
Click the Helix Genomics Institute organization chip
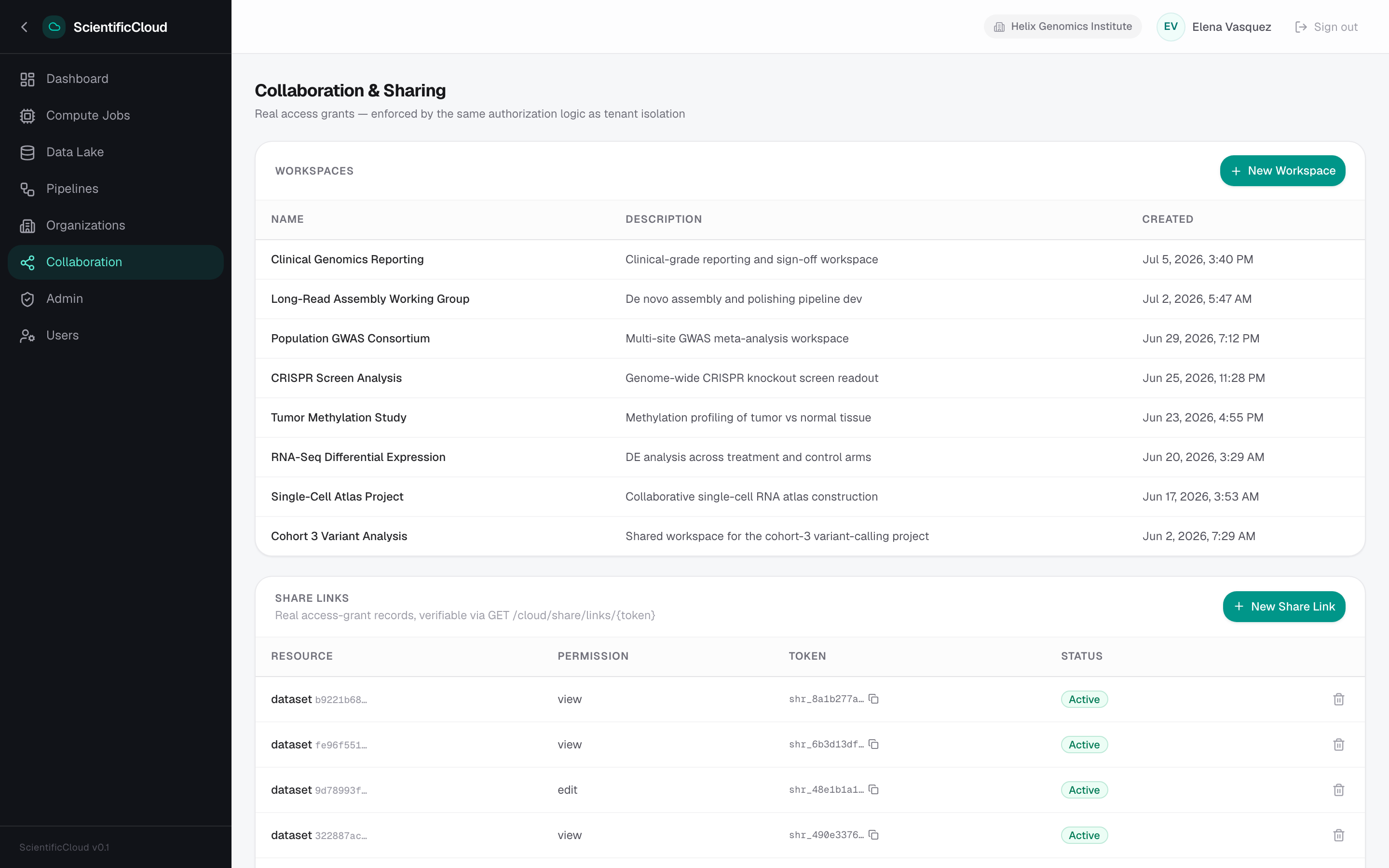(1062, 27)
